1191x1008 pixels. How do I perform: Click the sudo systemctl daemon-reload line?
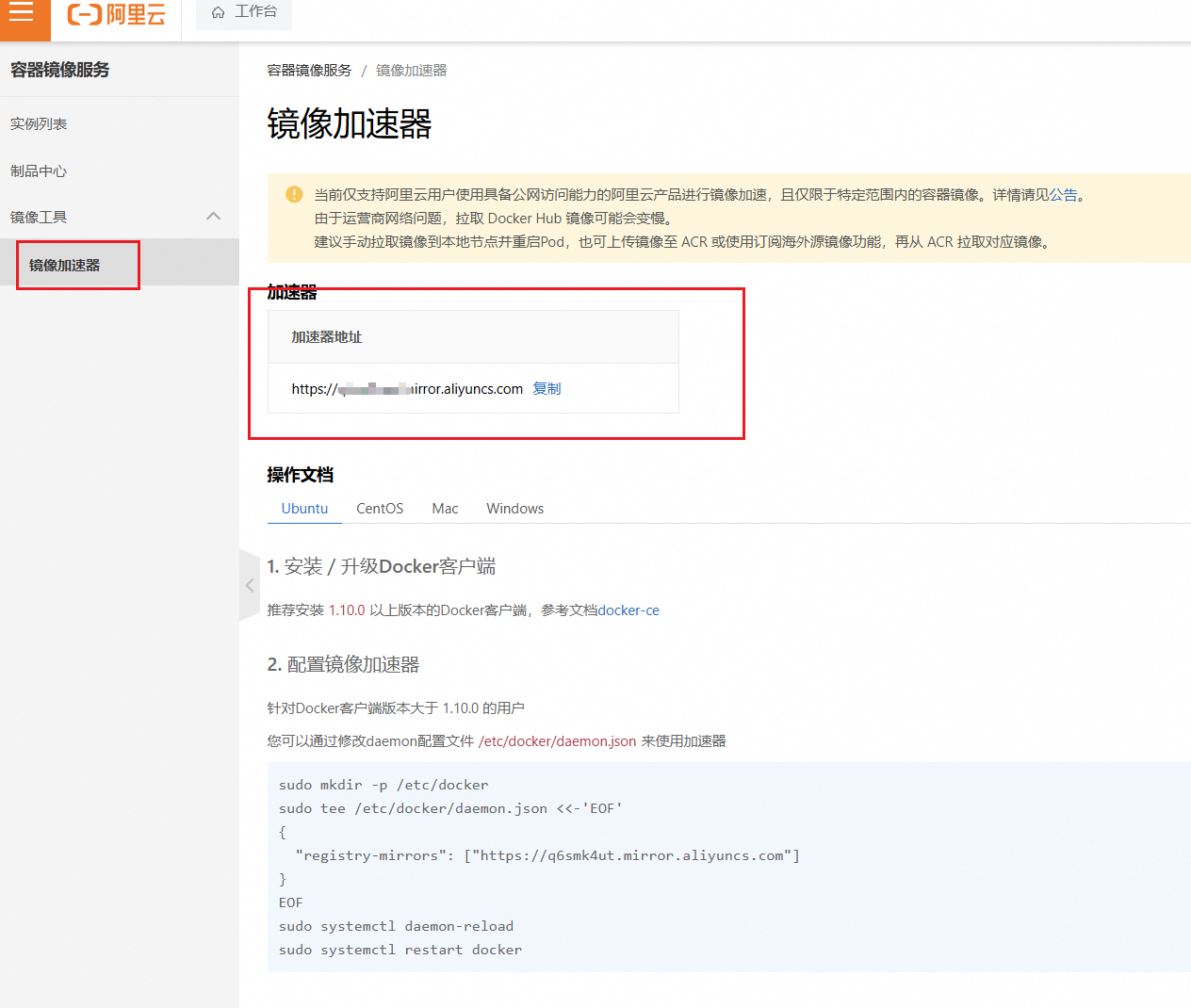(397, 926)
